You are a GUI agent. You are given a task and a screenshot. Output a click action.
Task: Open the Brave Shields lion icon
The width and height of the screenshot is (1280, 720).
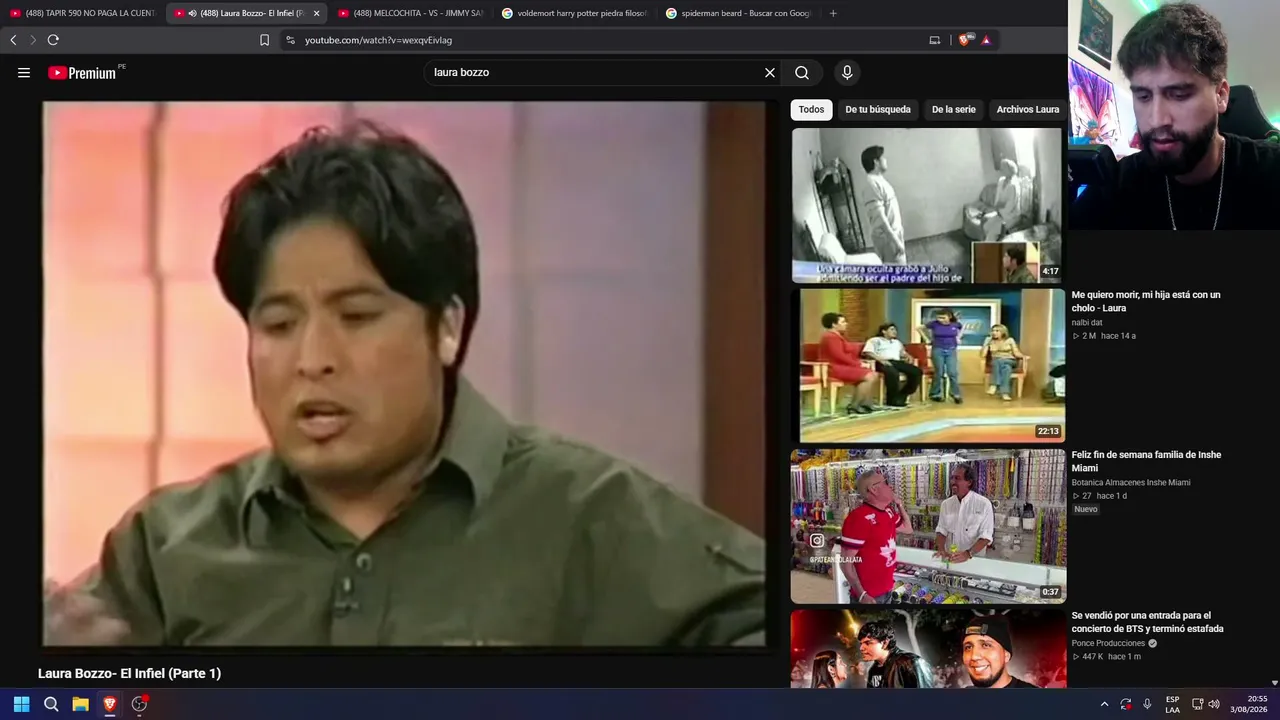point(964,40)
